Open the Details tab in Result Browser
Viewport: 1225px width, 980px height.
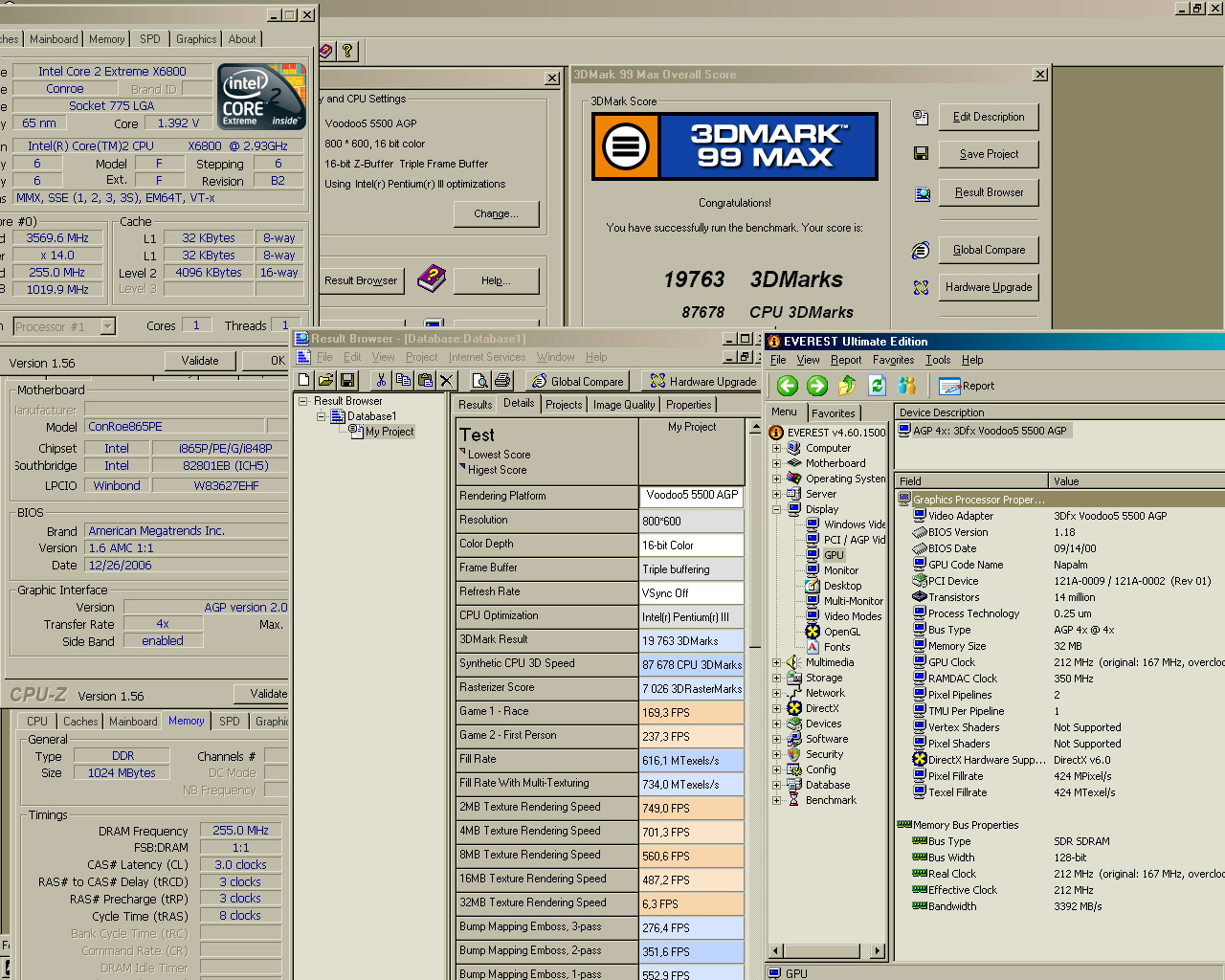519,404
